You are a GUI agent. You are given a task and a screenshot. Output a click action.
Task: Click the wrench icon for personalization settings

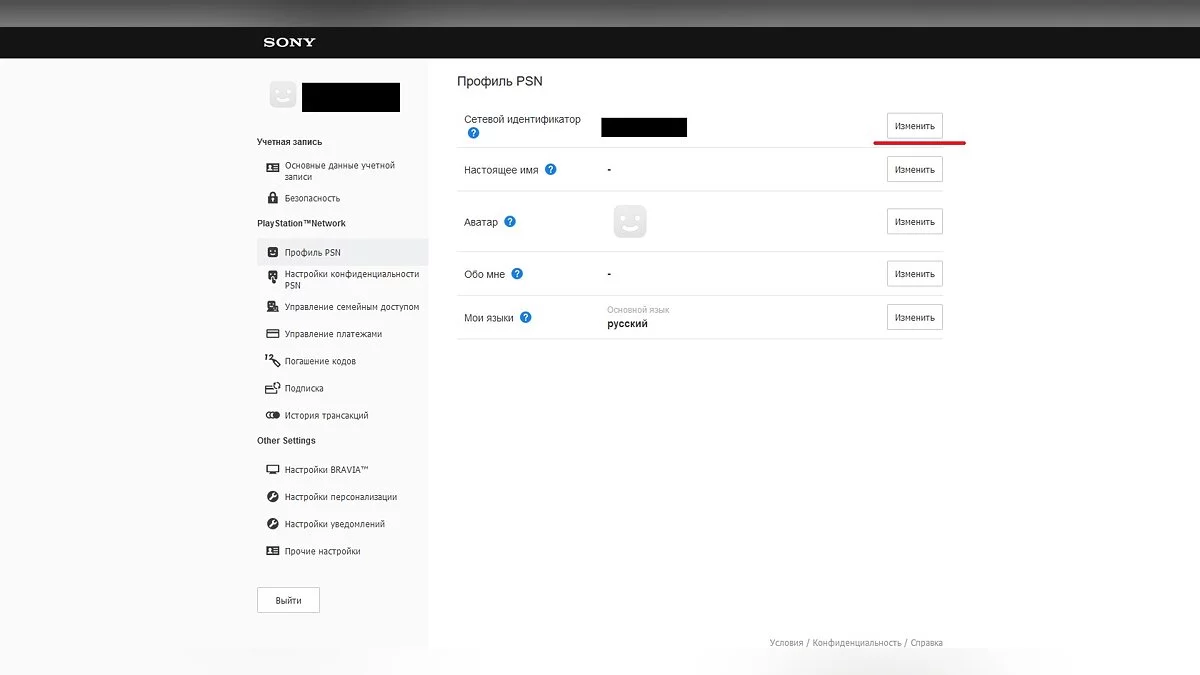(272, 496)
